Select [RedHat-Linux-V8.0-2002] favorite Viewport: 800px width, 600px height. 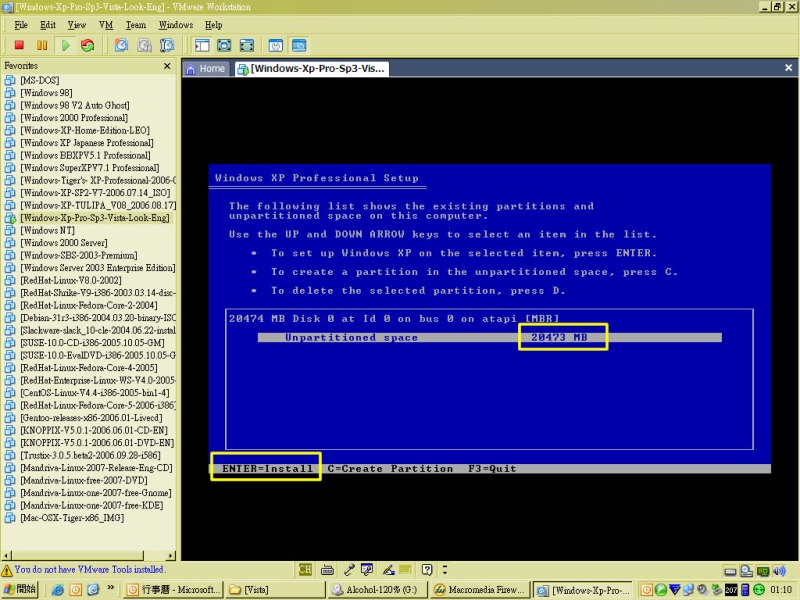point(71,280)
